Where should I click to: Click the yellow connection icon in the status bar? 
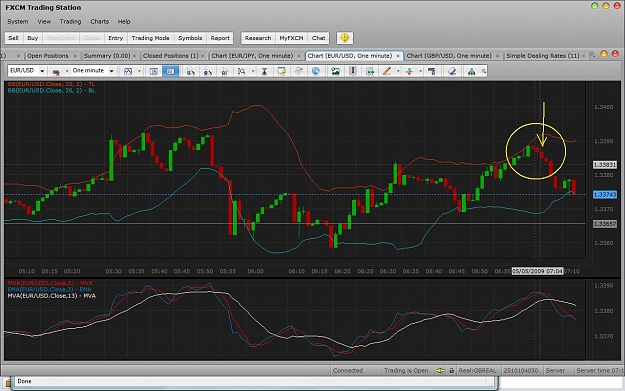pyautogui.click(x=440, y=370)
